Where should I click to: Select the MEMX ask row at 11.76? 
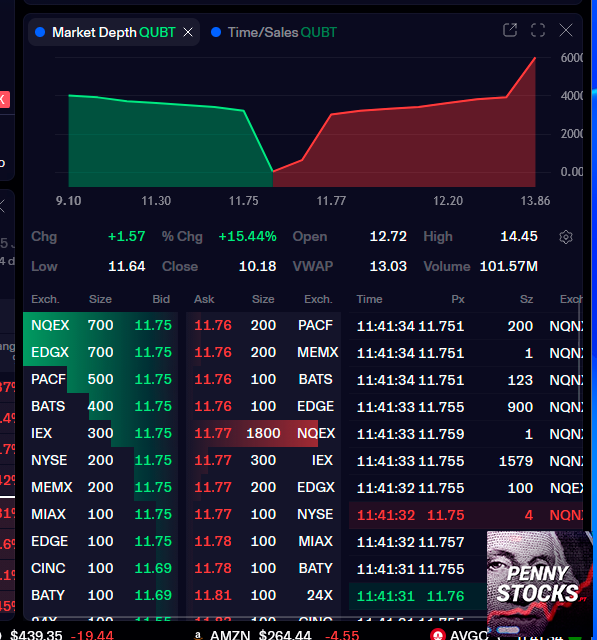(264, 352)
